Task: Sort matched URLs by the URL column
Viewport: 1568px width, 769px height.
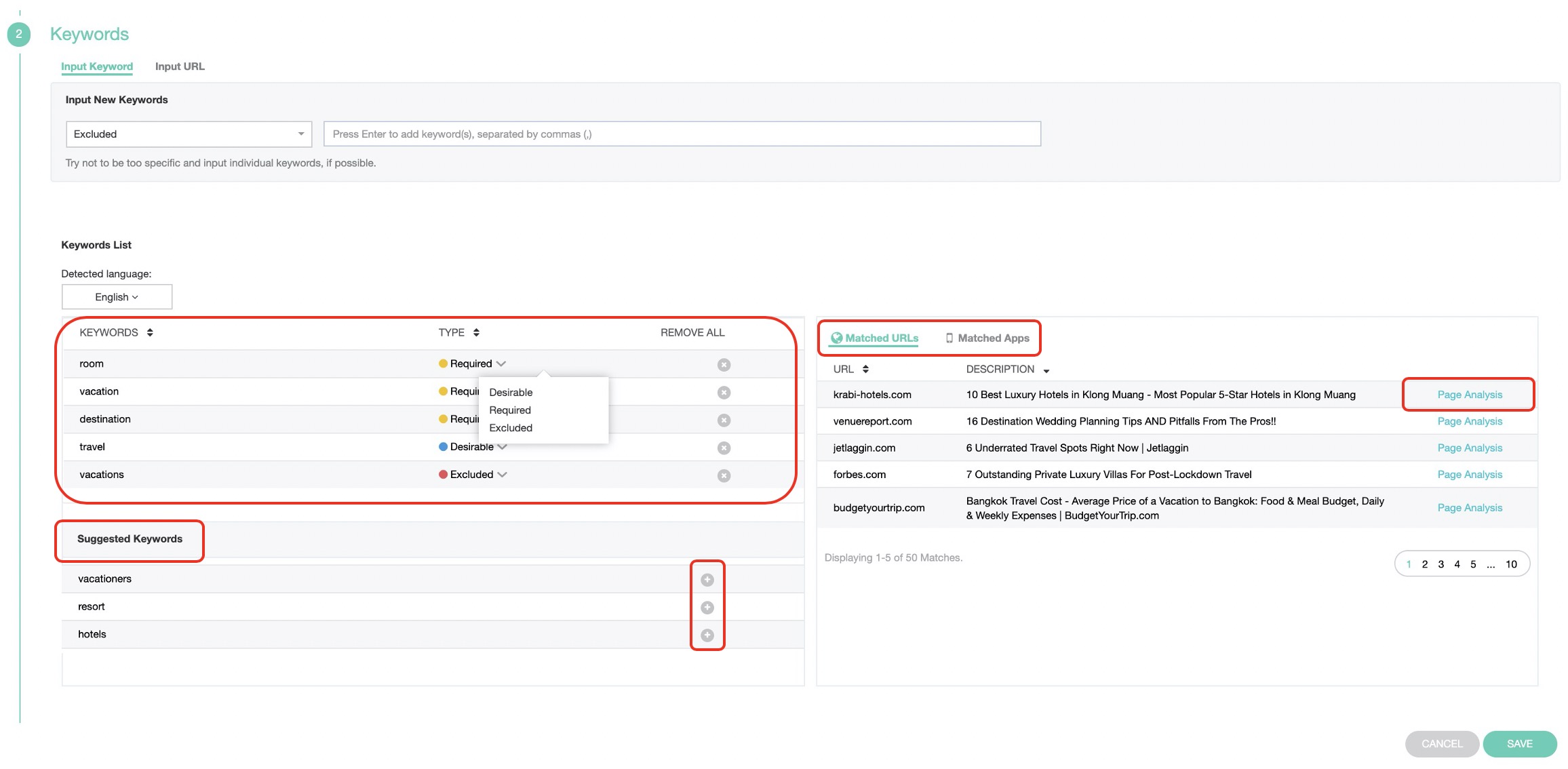Action: [865, 370]
